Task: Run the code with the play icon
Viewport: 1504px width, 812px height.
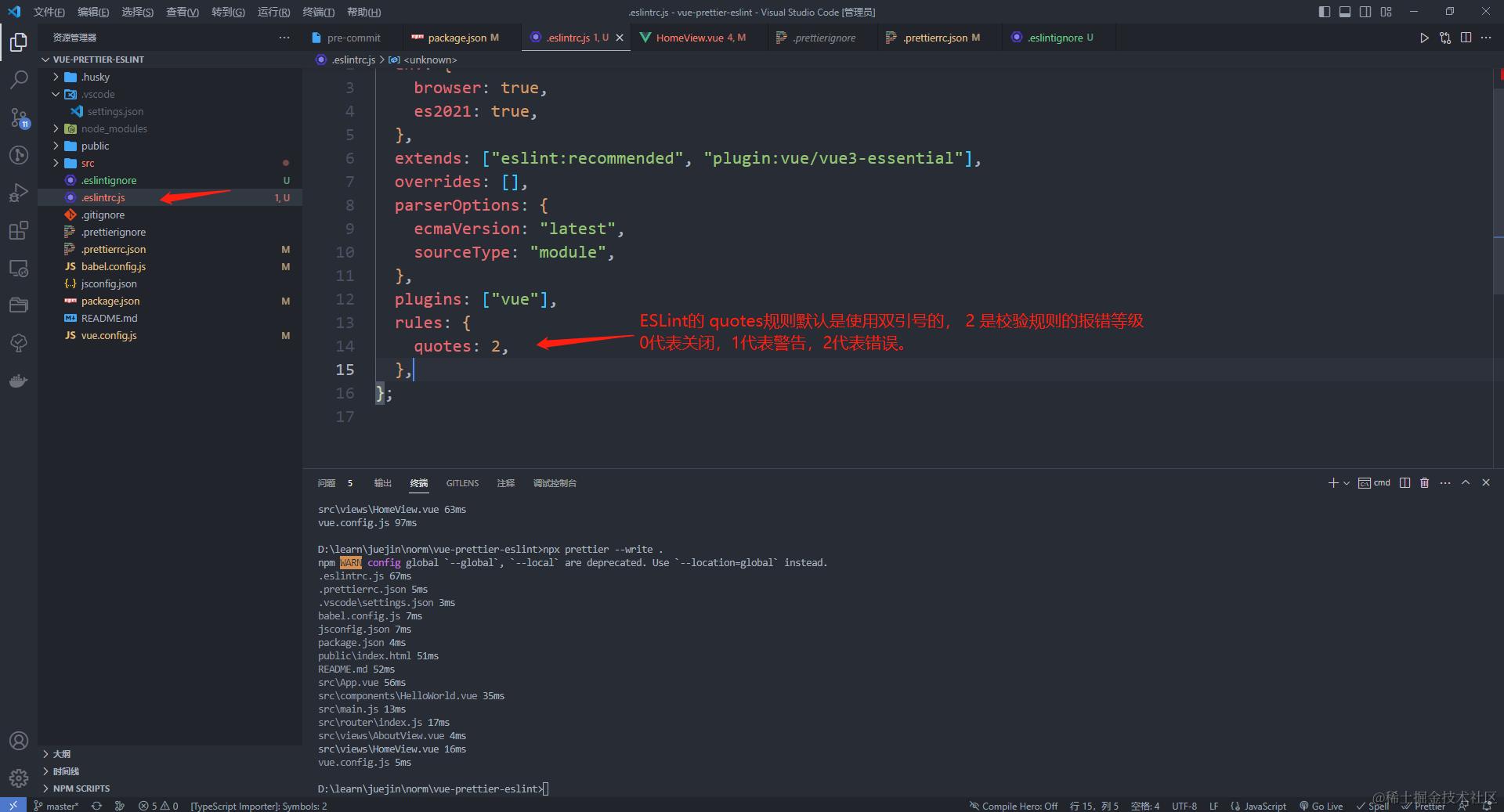Action: click(1424, 38)
